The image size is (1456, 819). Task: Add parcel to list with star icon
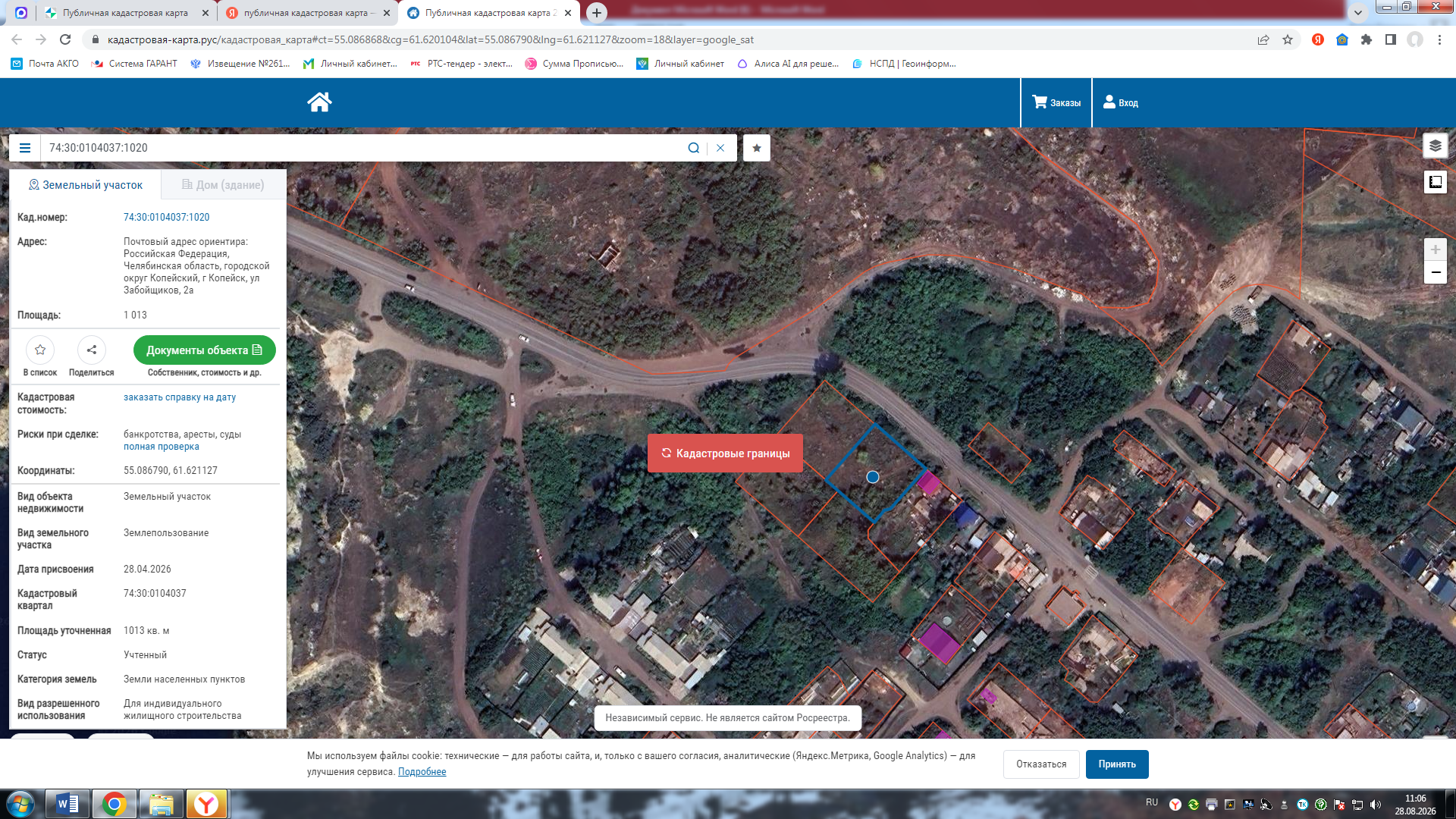40,350
